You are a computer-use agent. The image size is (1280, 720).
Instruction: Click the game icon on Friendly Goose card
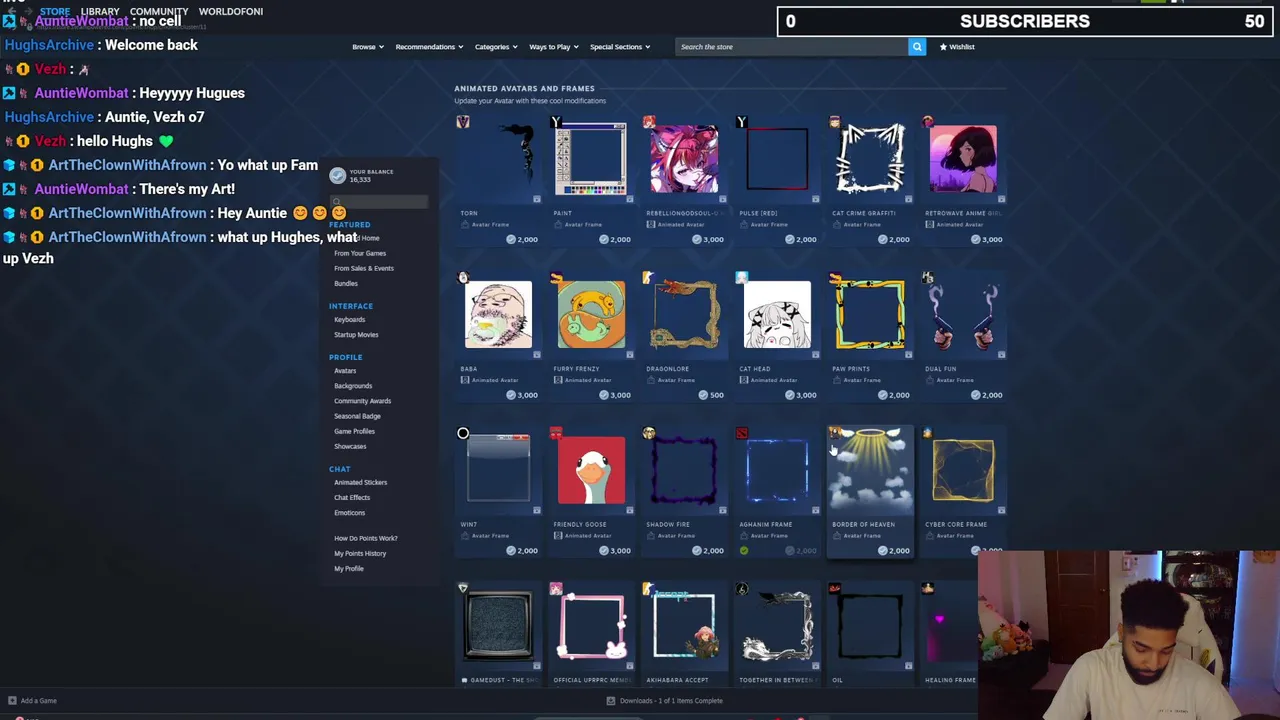click(x=556, y=433)
